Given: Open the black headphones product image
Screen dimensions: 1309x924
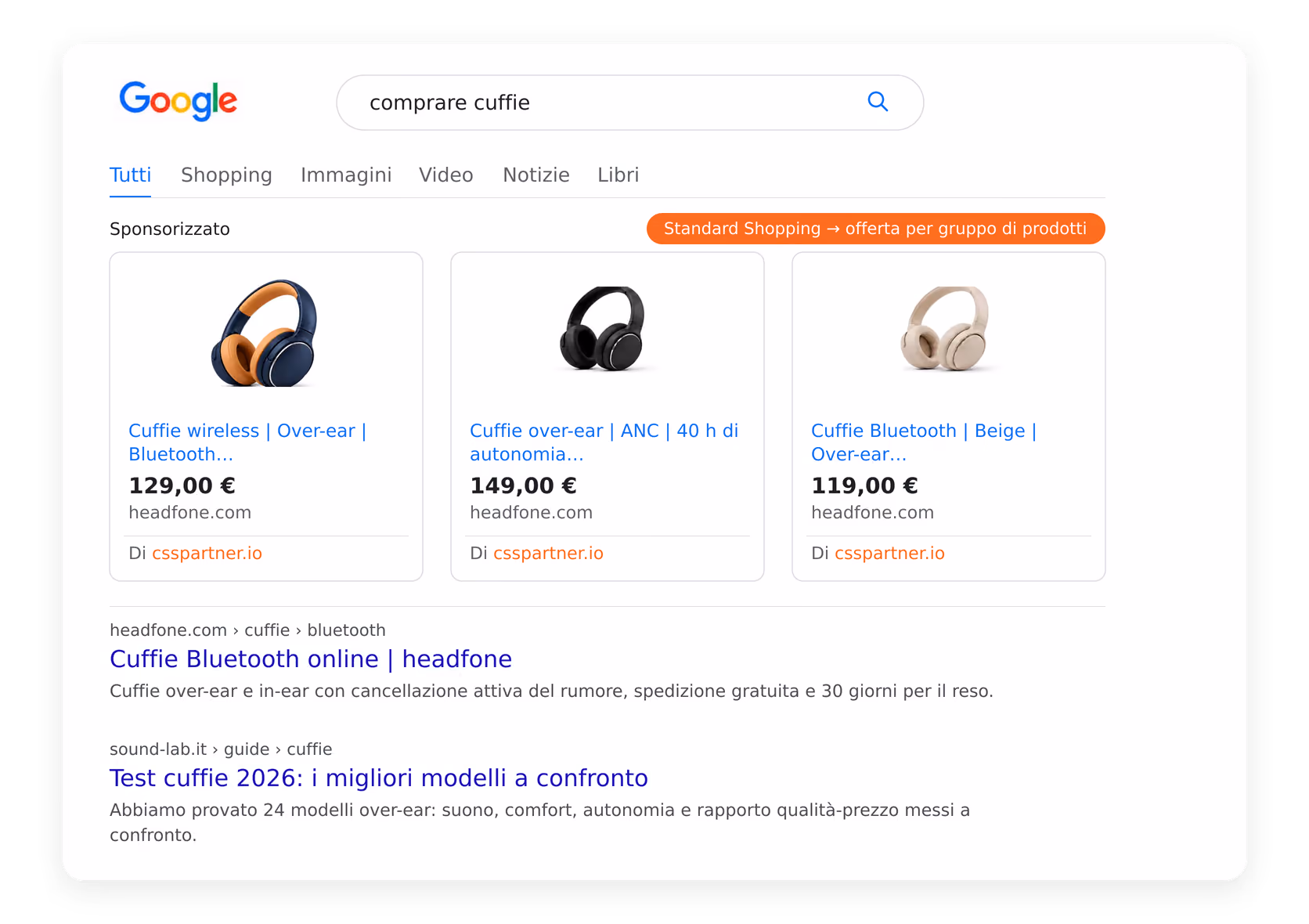Looking at the screenshot, I should [x=604, y=329].
